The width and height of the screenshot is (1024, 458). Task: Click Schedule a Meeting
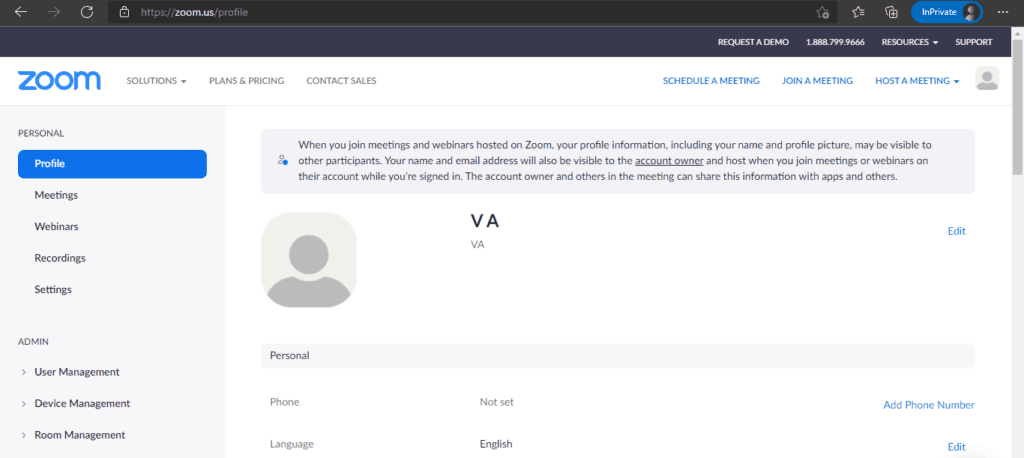coord(711,81)
